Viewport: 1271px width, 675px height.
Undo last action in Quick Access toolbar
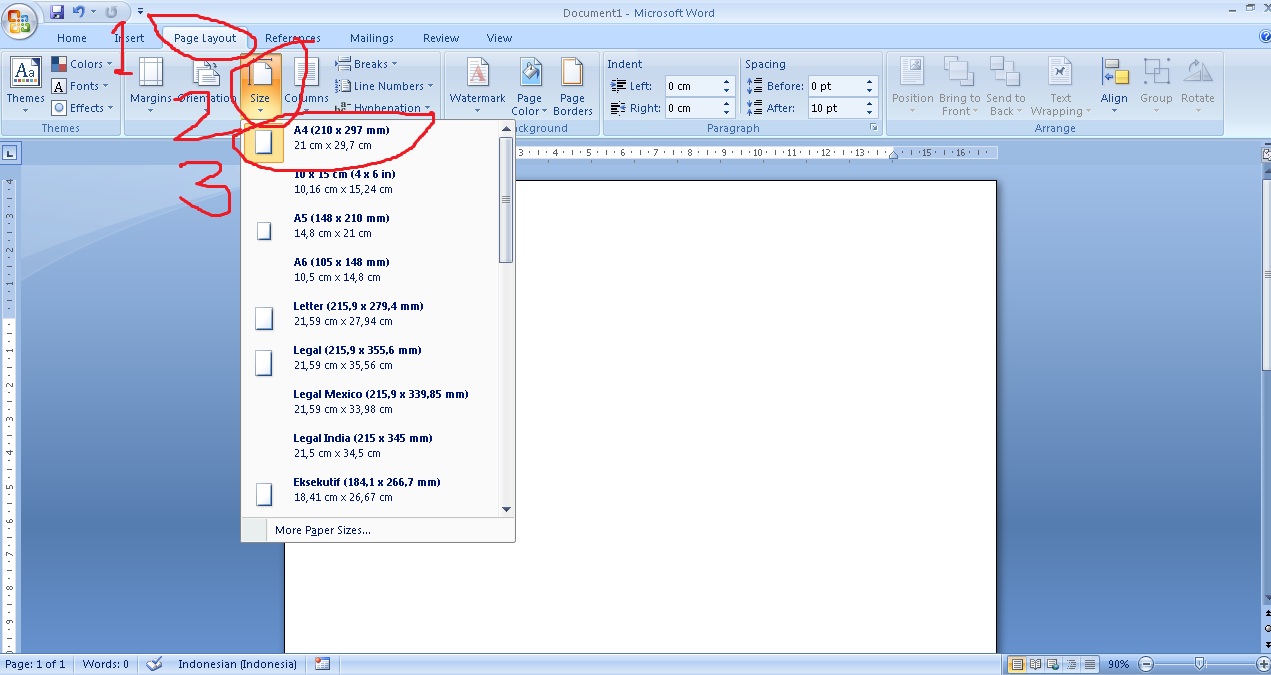[79, 12]
